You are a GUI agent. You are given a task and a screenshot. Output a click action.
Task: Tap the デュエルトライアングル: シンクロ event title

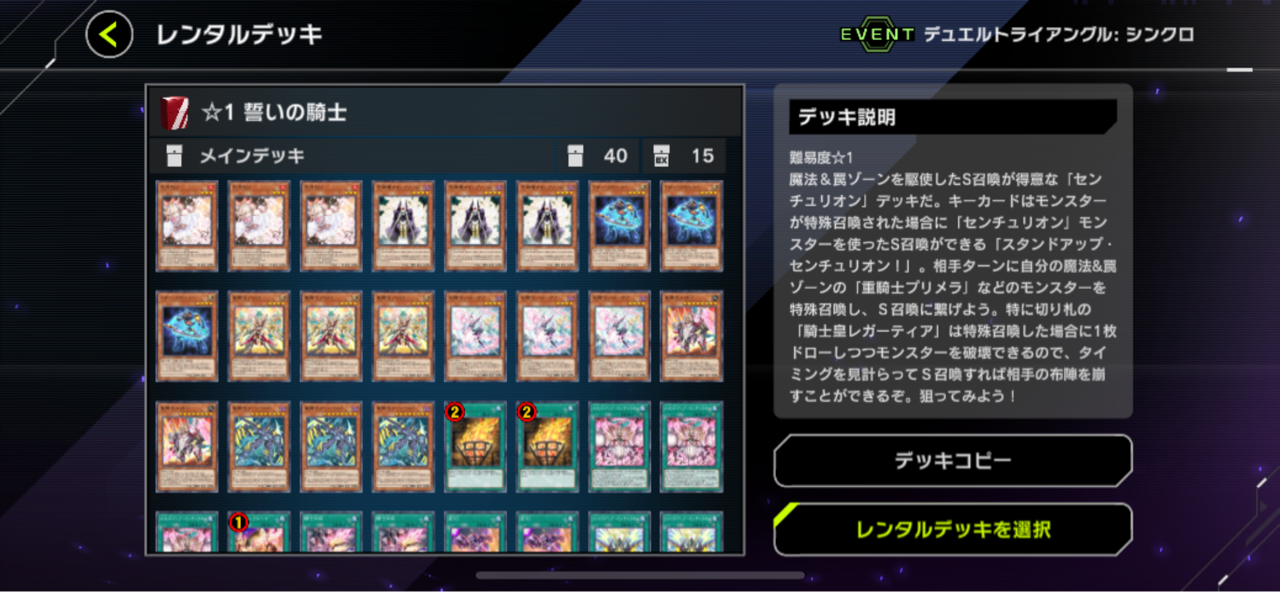pos(1058,34)
